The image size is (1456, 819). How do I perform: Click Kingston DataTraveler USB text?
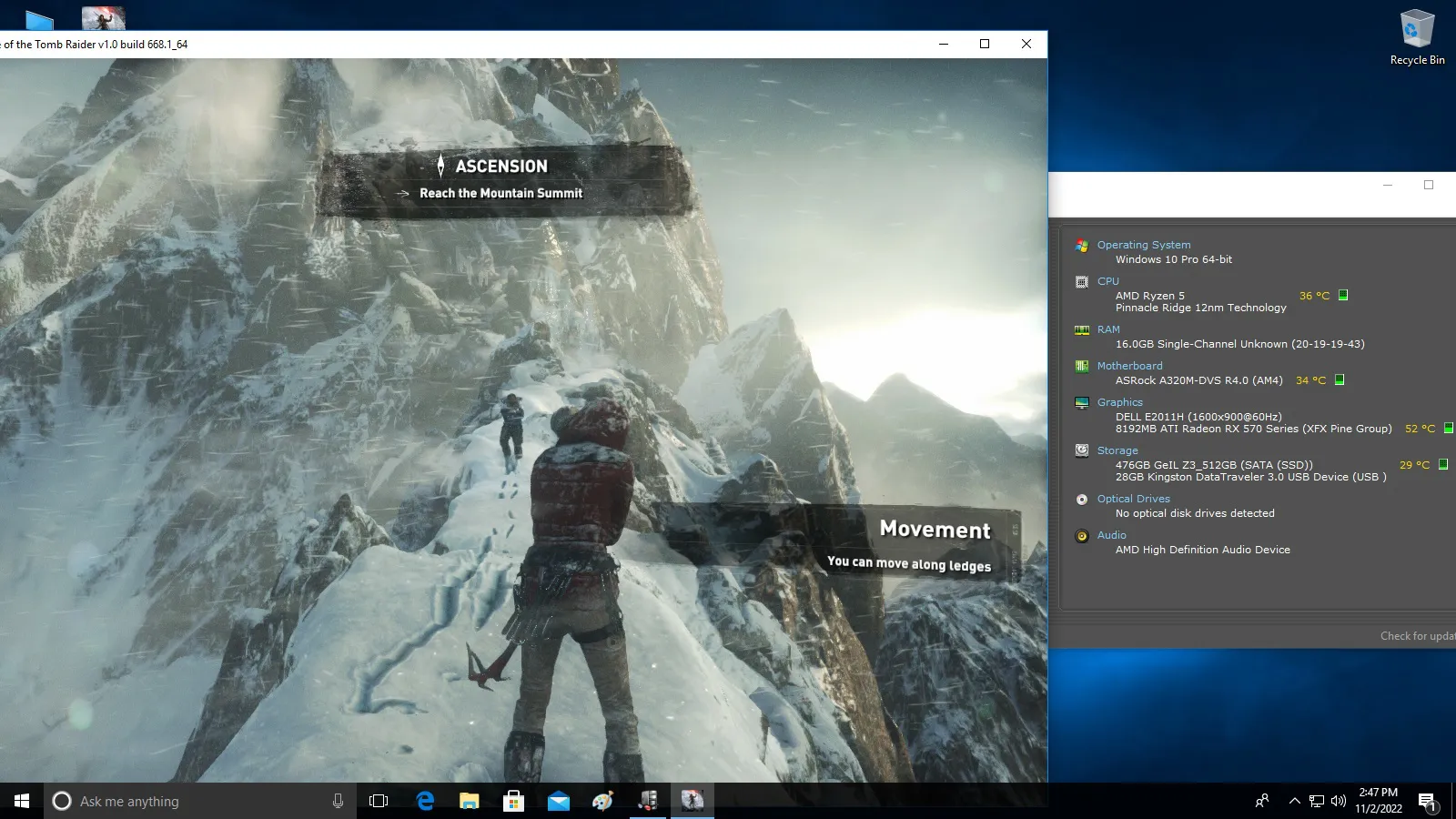click(x=1250, y=477)
